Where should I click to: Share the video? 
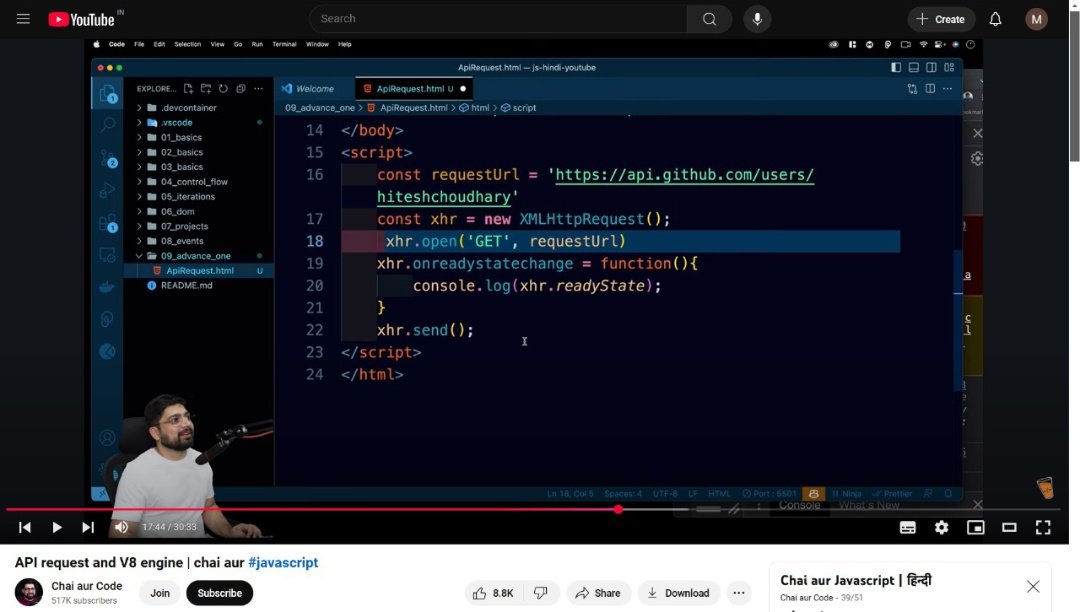pyautogui.click(x=599, y=593)
